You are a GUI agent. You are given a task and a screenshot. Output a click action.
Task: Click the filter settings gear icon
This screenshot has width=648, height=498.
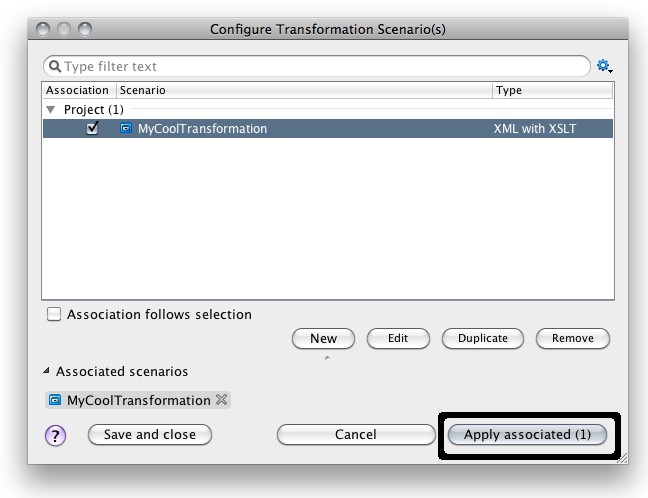[x=603, y=66]
